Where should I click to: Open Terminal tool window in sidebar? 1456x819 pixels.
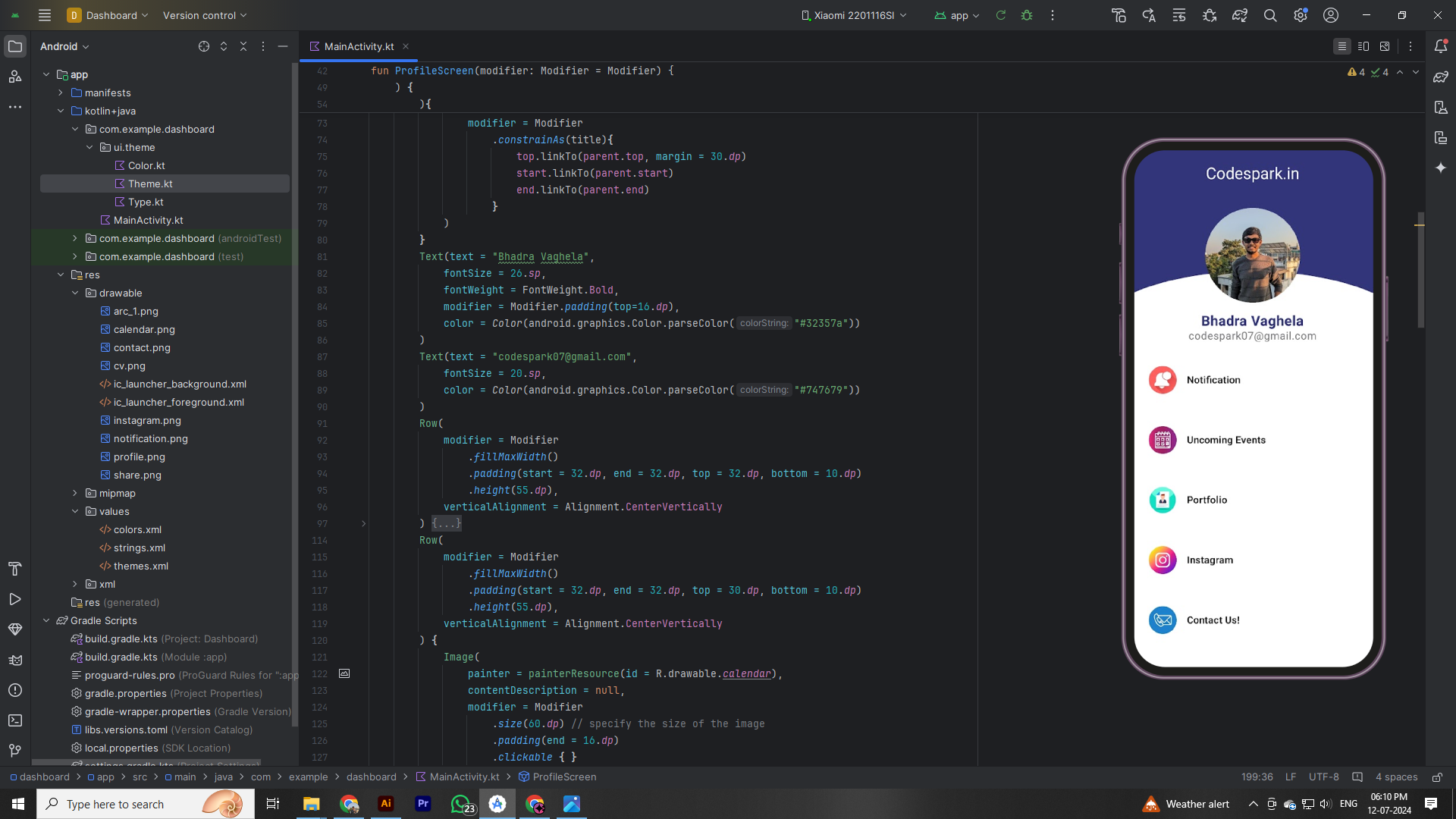pos(14,720)
